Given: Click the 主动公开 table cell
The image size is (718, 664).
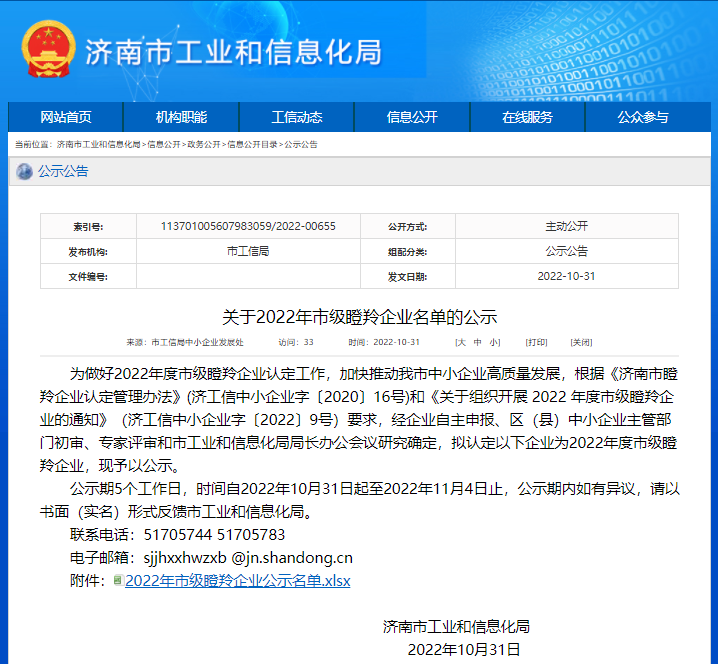Looking at the screenshot, I should tap(566, 226).
